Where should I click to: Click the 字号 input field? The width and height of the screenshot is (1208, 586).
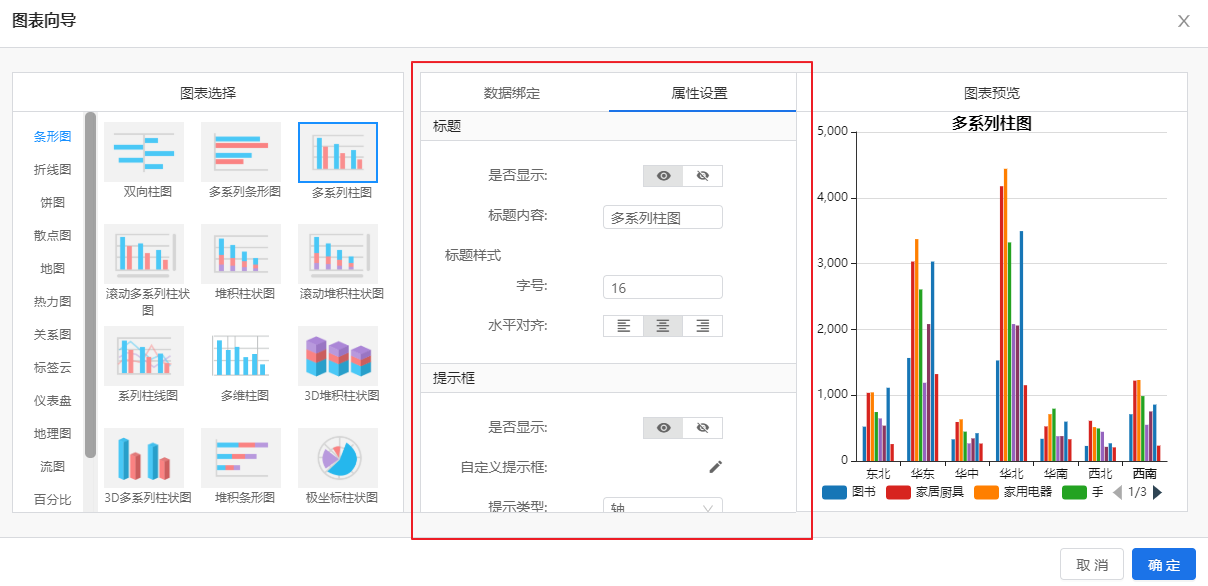click(x=663, y=287)
